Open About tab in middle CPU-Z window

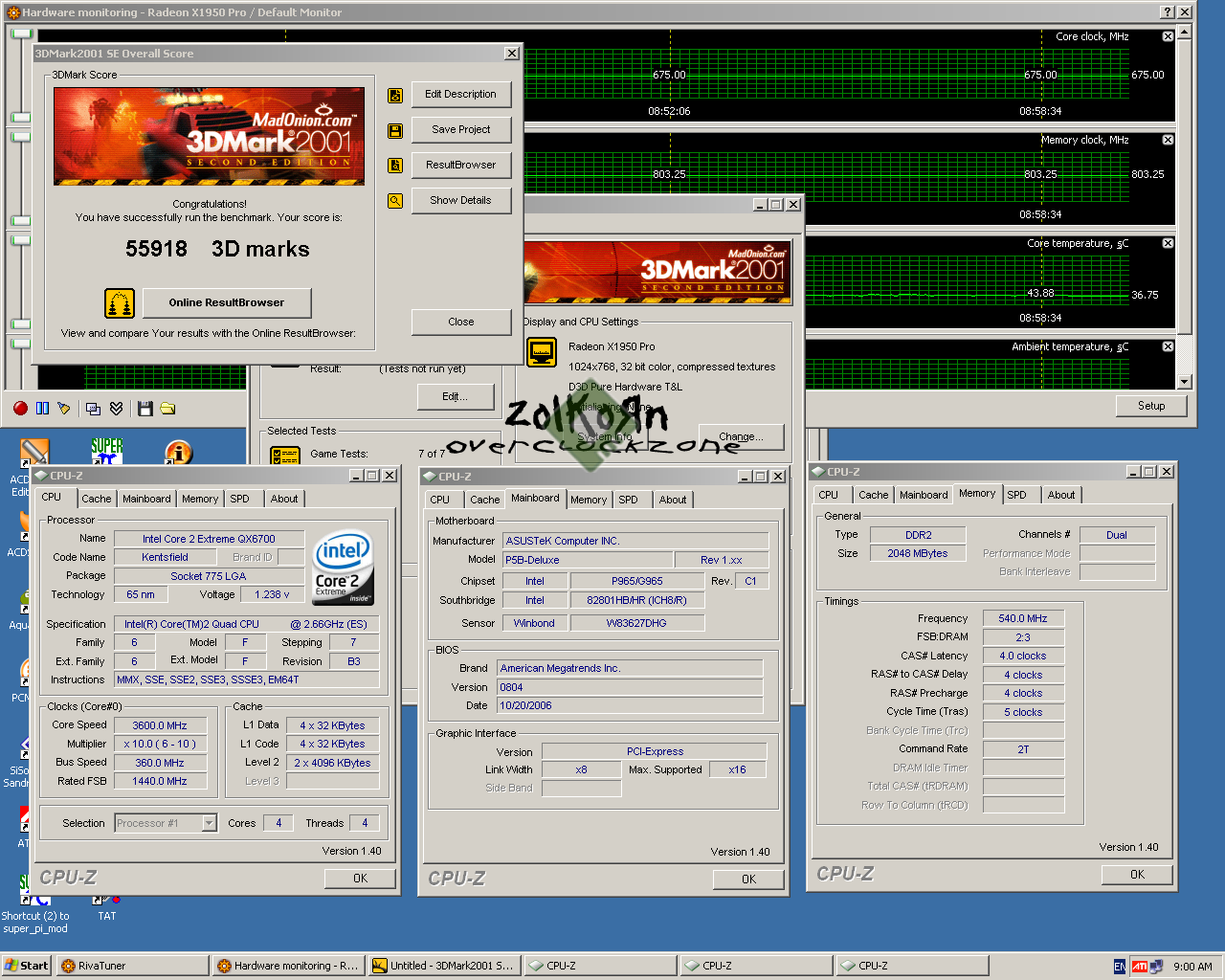pos(673,500)
